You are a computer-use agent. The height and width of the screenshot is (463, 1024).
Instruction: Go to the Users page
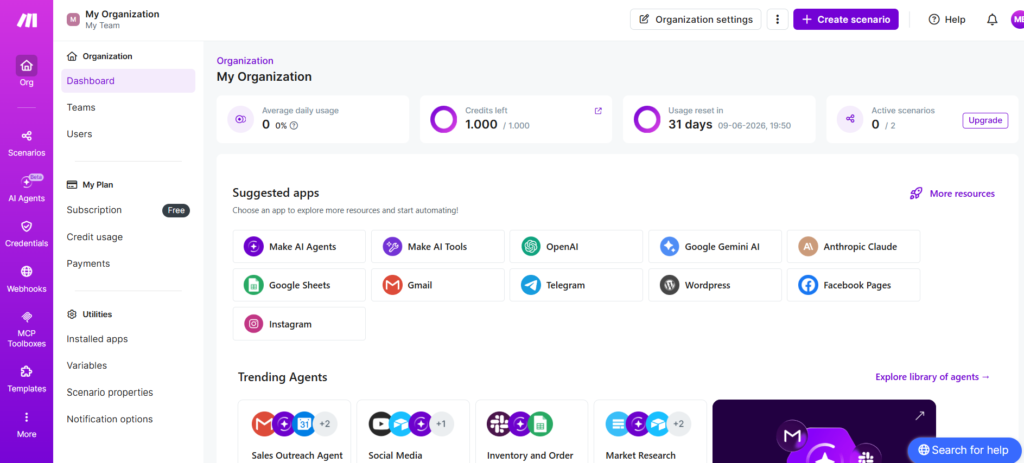pos(79,134)
